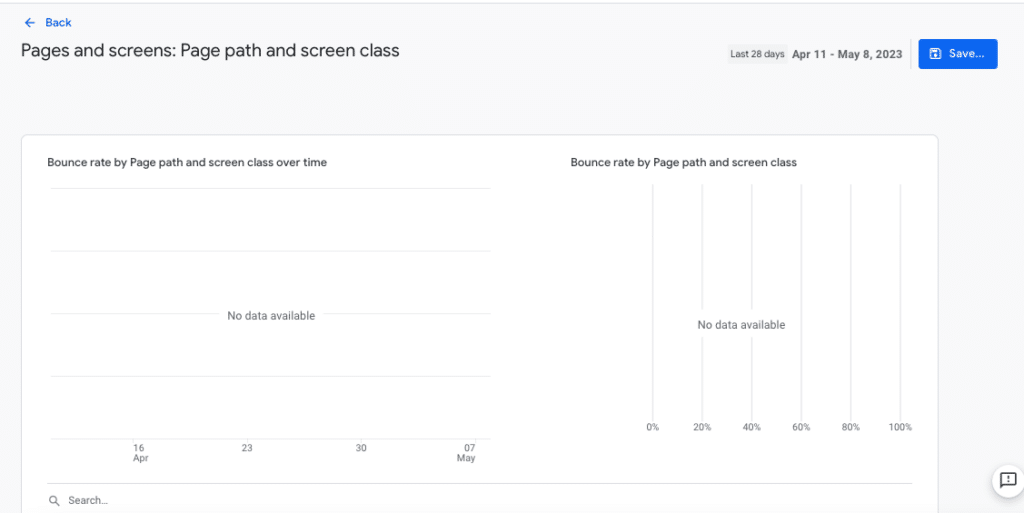
Task: Open the feedback icon button
Action: point(1008,480)
